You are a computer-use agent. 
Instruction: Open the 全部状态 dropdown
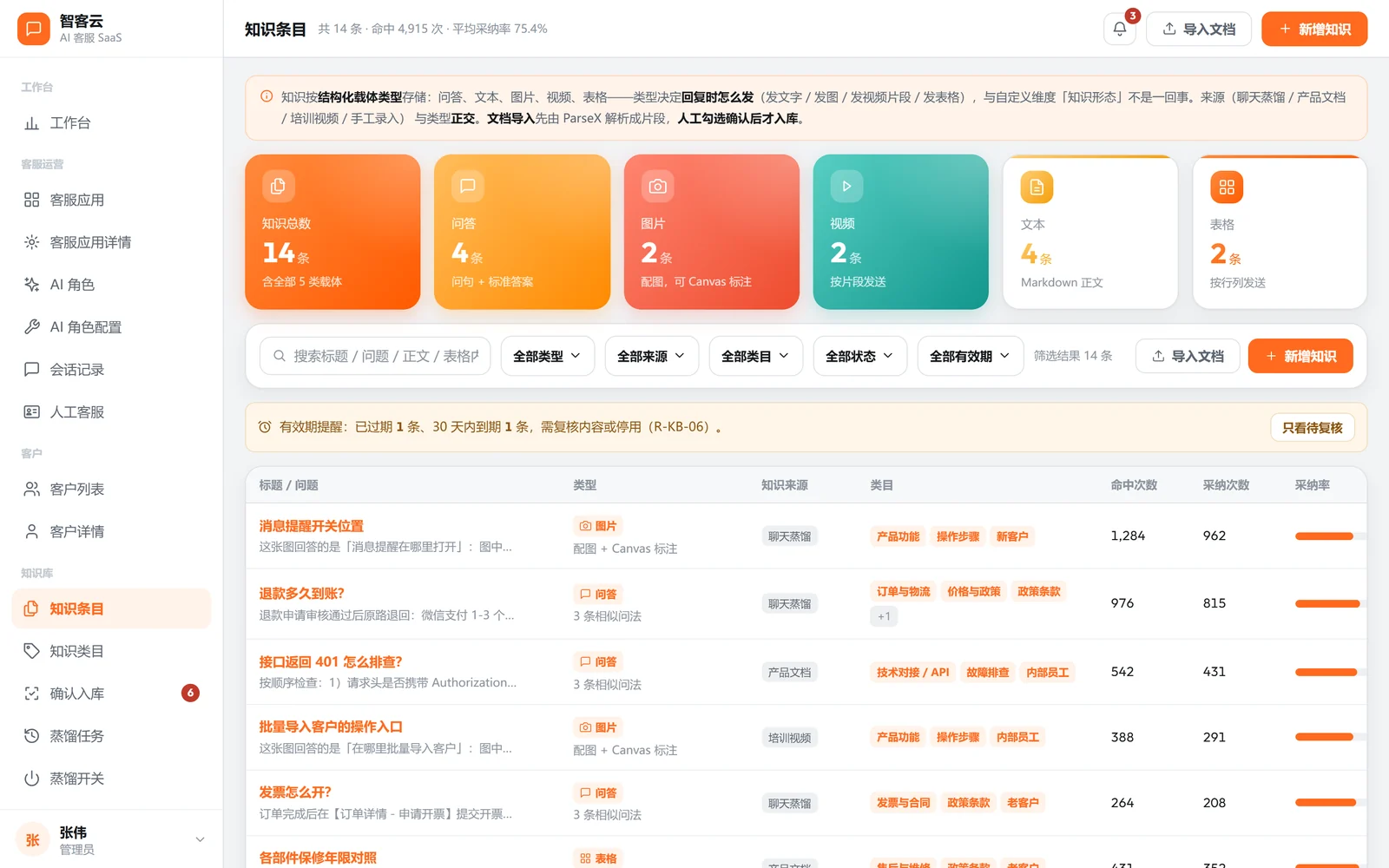pyautogui.click(x=859, y=356)
